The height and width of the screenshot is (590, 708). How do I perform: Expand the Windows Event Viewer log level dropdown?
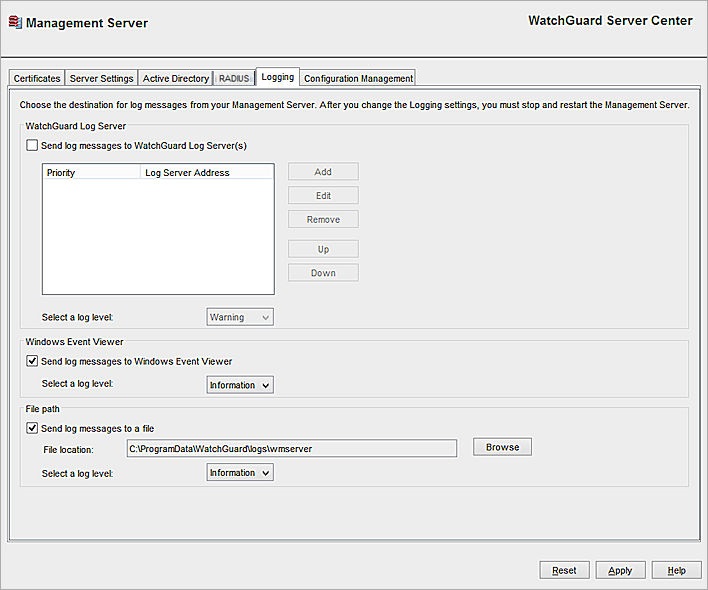tap(240, 385)
